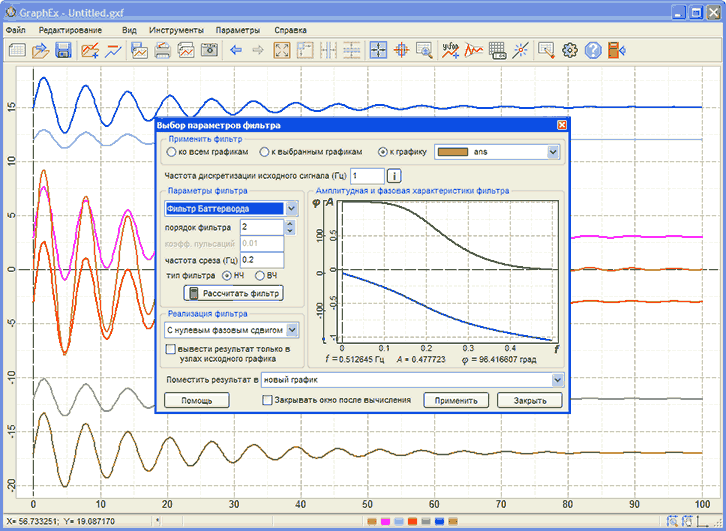Enable 'Закрывать окно после вычисления' checkbox
726x531 pixels.
pyautogui.click(x=267, y=400)
